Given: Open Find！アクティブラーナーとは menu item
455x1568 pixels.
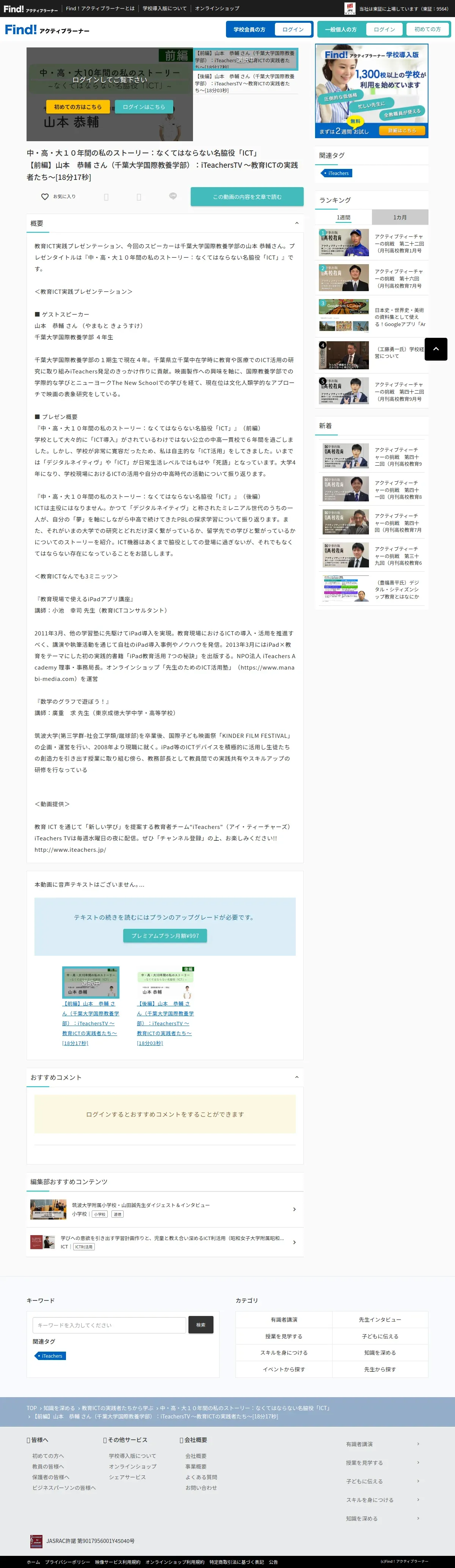Looking at the screenshot, I should 100,8.
